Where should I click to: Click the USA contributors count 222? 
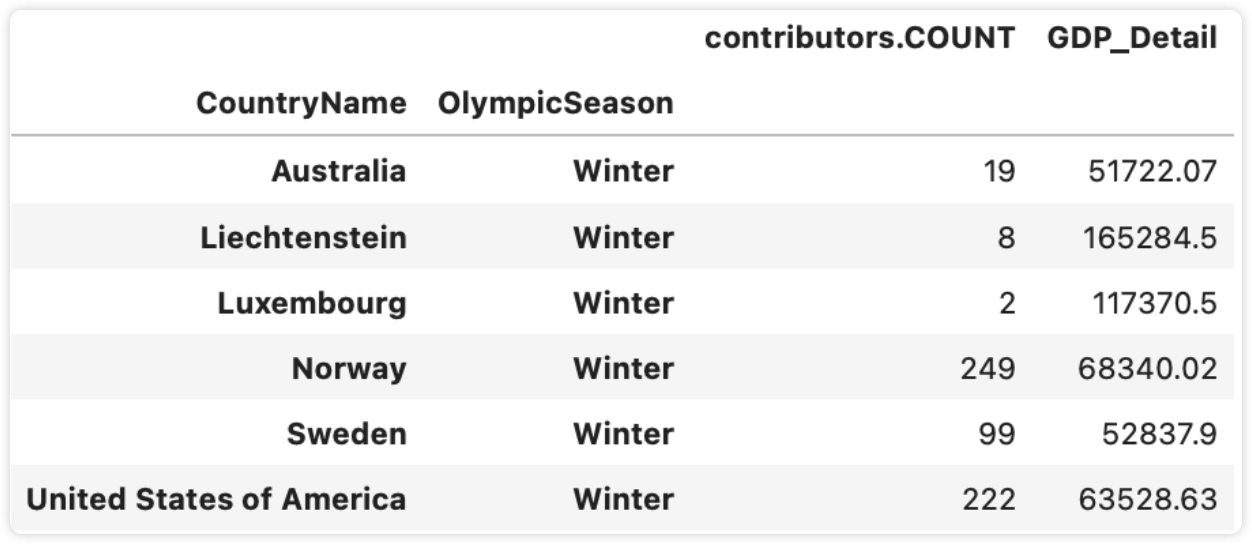[988, 498]
